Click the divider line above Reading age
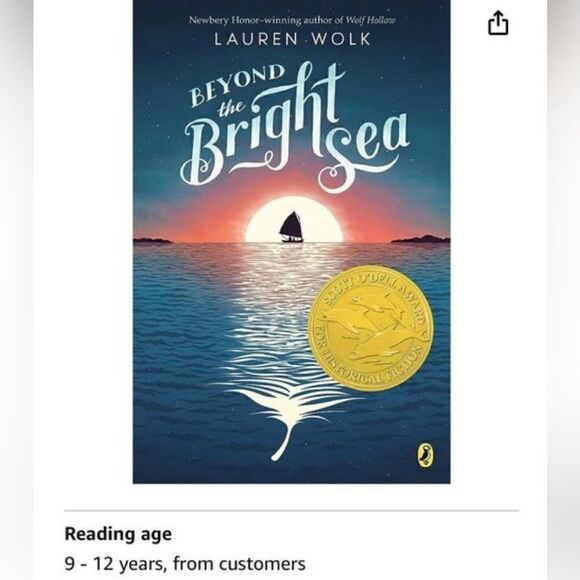 coord(291,511)
